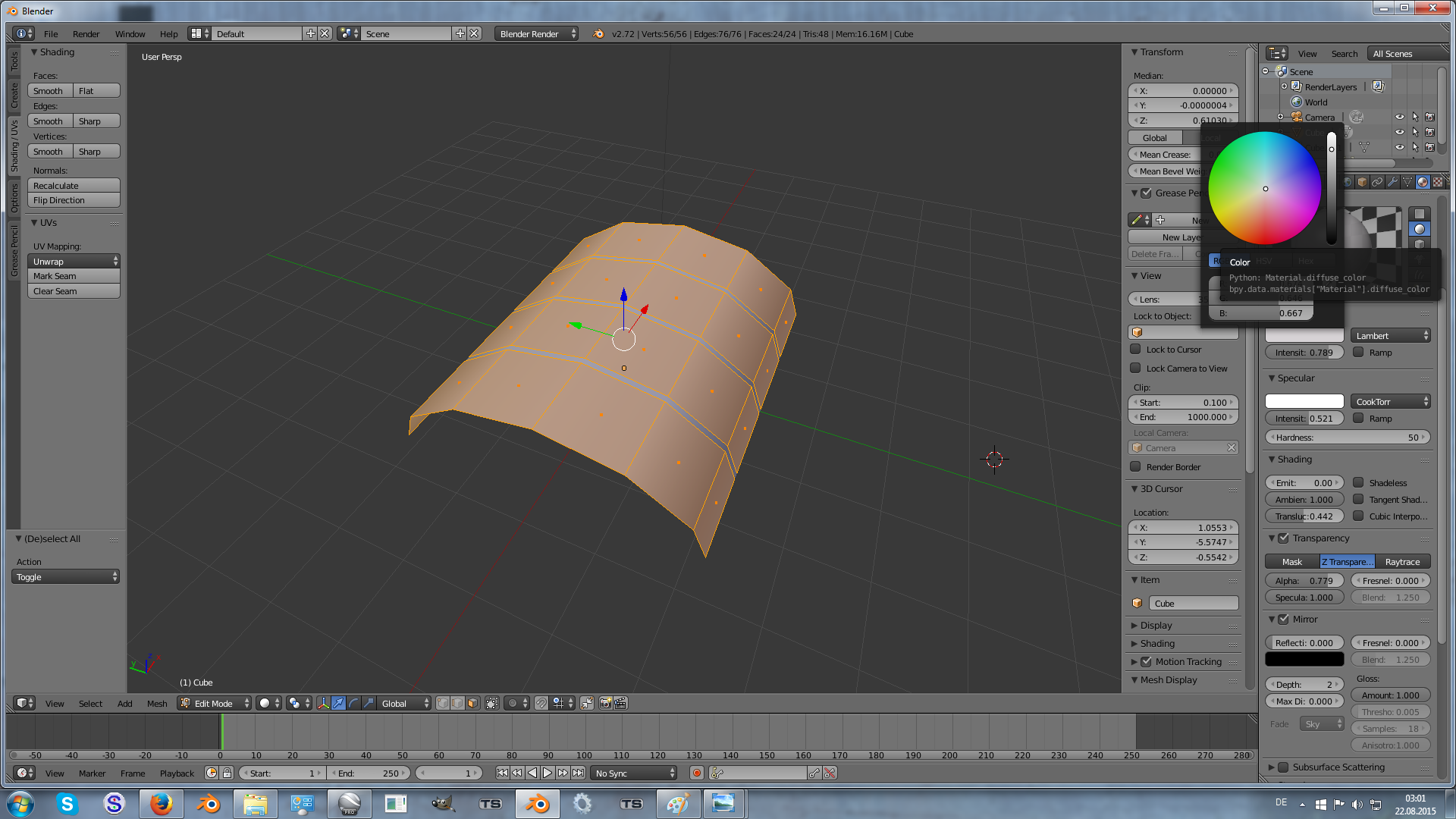1456x819 pixels.
Task: Click the snap magnet icon
Action: click(541, 704)
